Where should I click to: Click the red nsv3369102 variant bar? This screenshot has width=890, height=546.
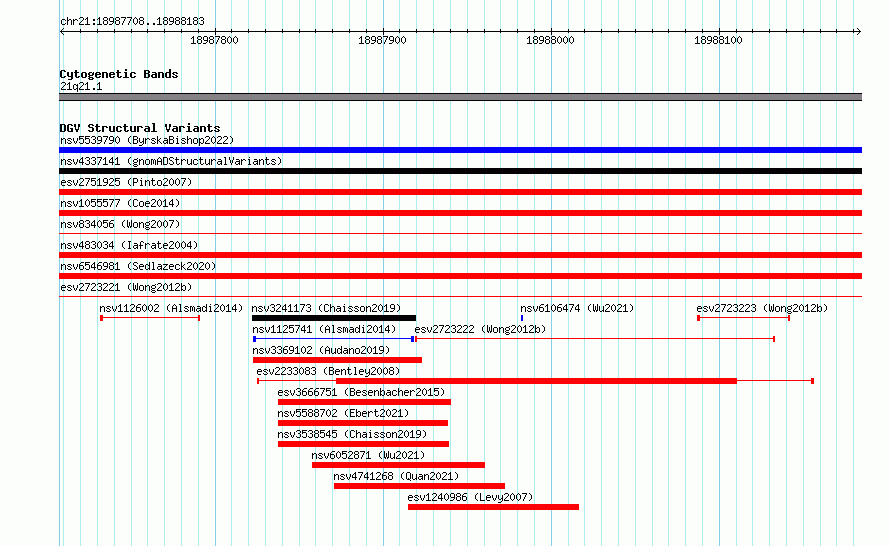click(337, 360)
